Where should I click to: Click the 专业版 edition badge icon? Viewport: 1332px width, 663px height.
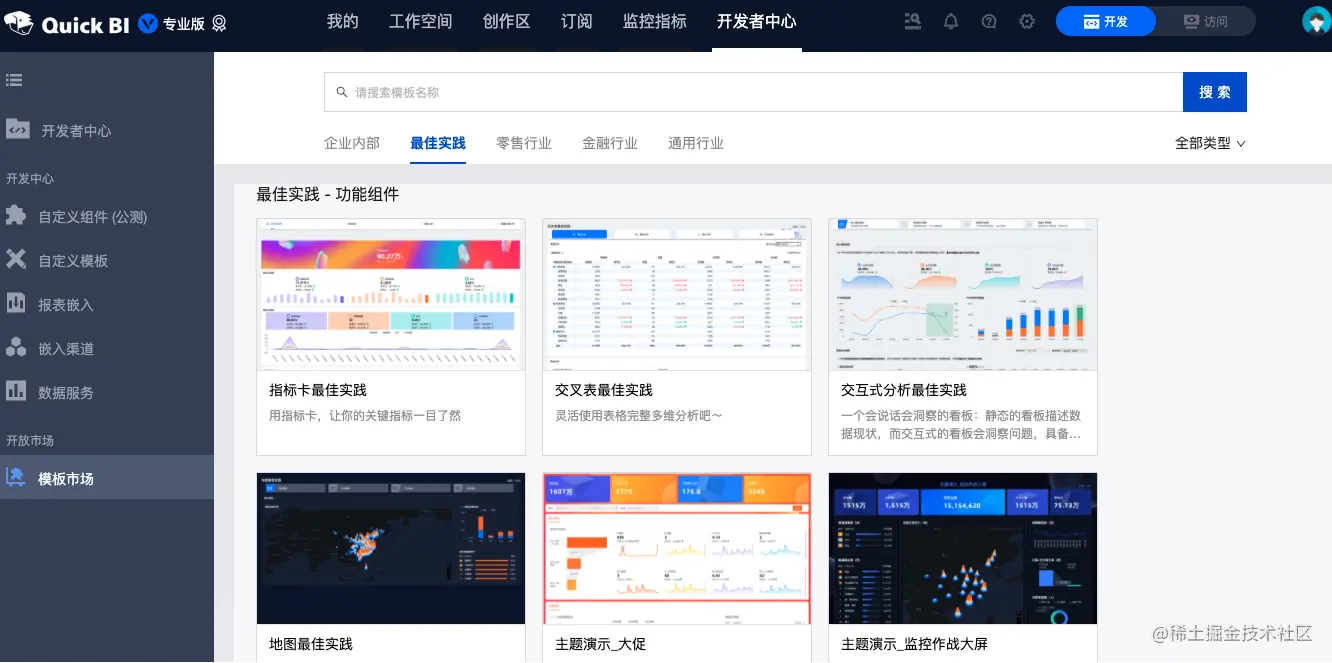pyautogui.click(x=148, y=23)
